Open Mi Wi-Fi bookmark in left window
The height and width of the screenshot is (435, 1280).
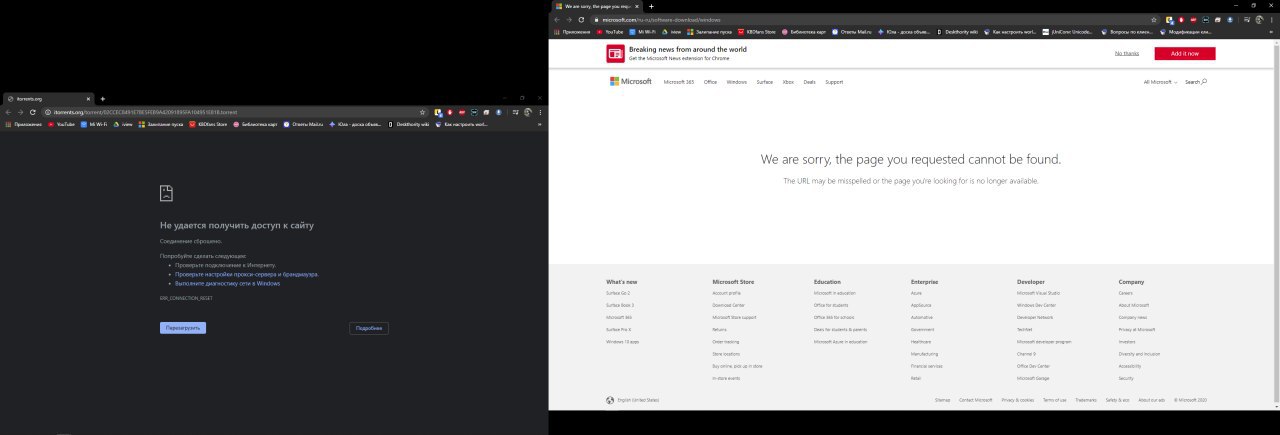click(x=93, y=124)
